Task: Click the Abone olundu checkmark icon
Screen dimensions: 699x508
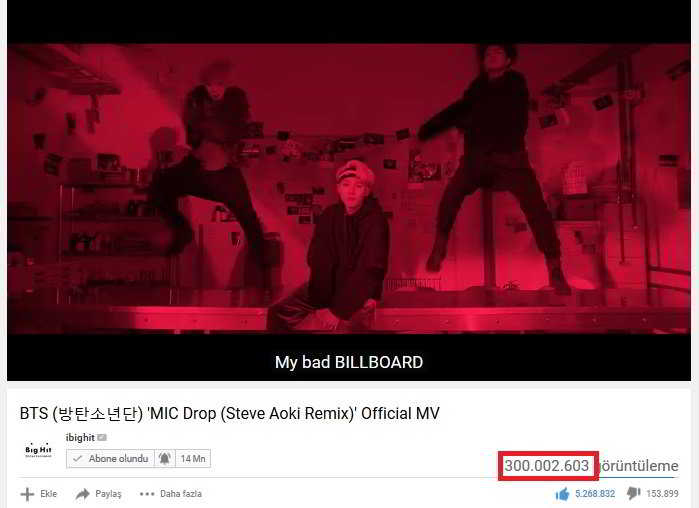Action: pyautogui.click(x=78, y=459)
